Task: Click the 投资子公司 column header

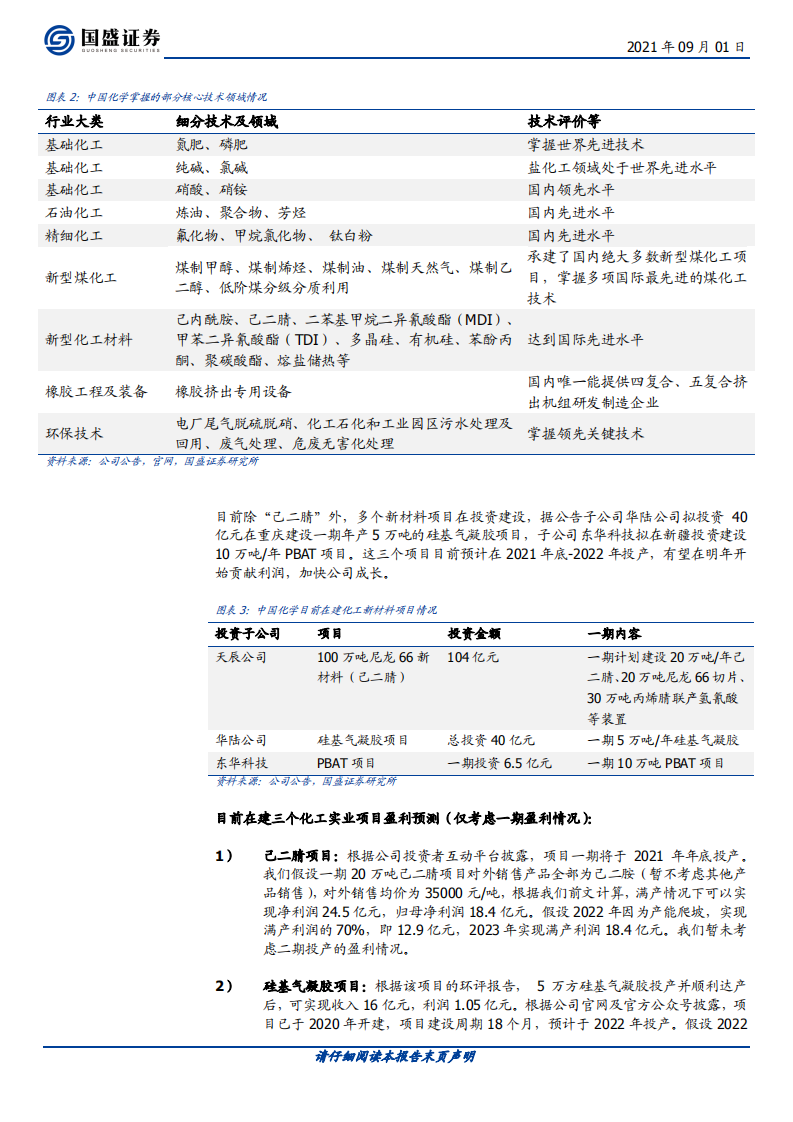Action: pos(248,634)
